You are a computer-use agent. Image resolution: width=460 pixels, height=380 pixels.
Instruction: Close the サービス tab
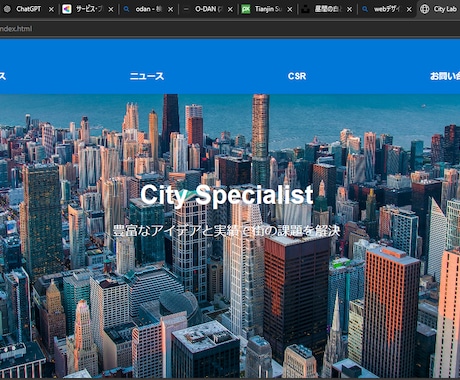tap(111, 9)
